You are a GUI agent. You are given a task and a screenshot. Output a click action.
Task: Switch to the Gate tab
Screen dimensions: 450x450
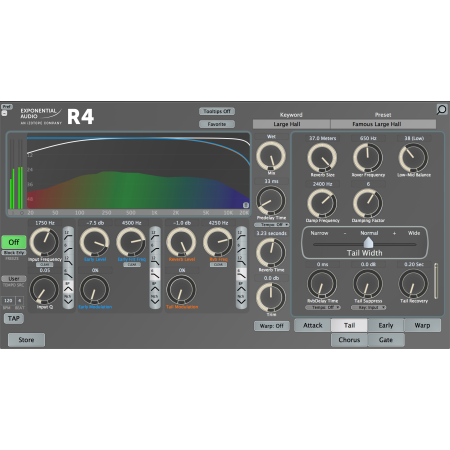coord(386,340)
